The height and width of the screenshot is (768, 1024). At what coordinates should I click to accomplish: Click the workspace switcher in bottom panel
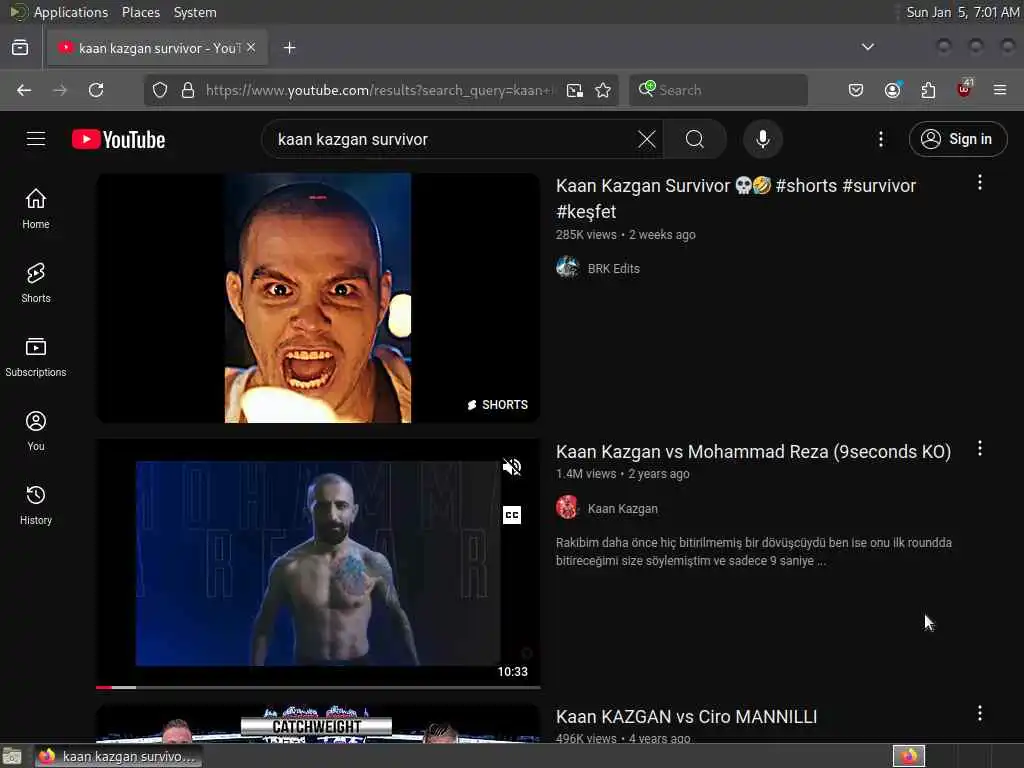pyautogui.click(x=908, y=756)
